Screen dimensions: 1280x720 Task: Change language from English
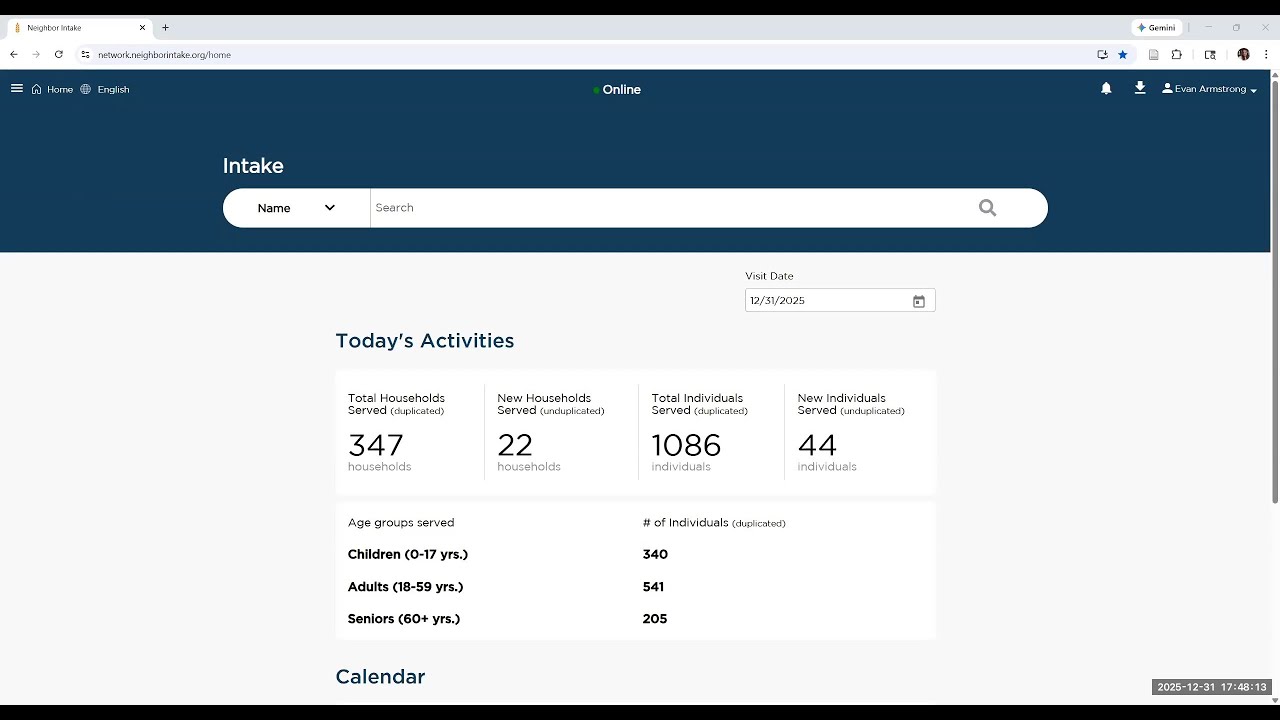[113, 89]
